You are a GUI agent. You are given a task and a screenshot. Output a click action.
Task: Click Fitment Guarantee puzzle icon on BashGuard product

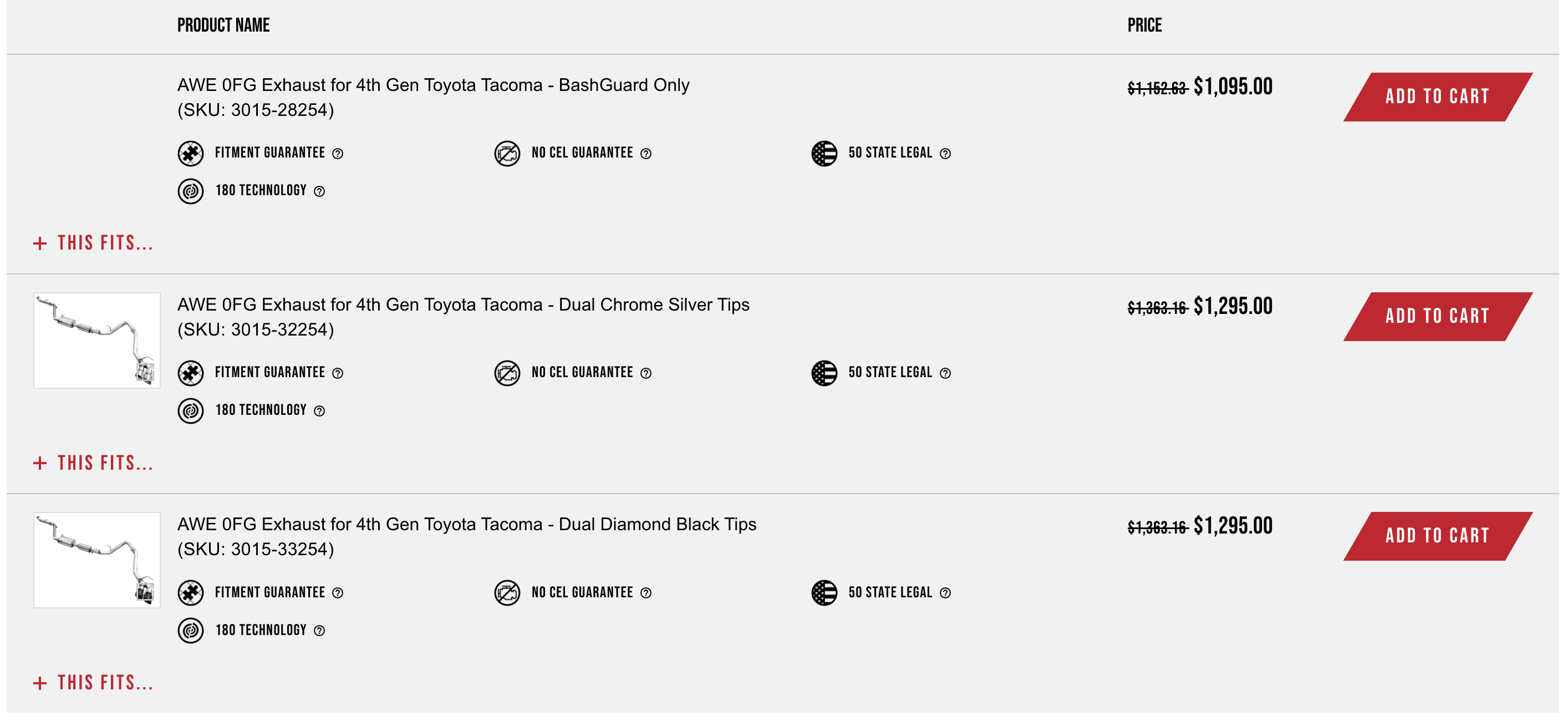coord(191,154)
